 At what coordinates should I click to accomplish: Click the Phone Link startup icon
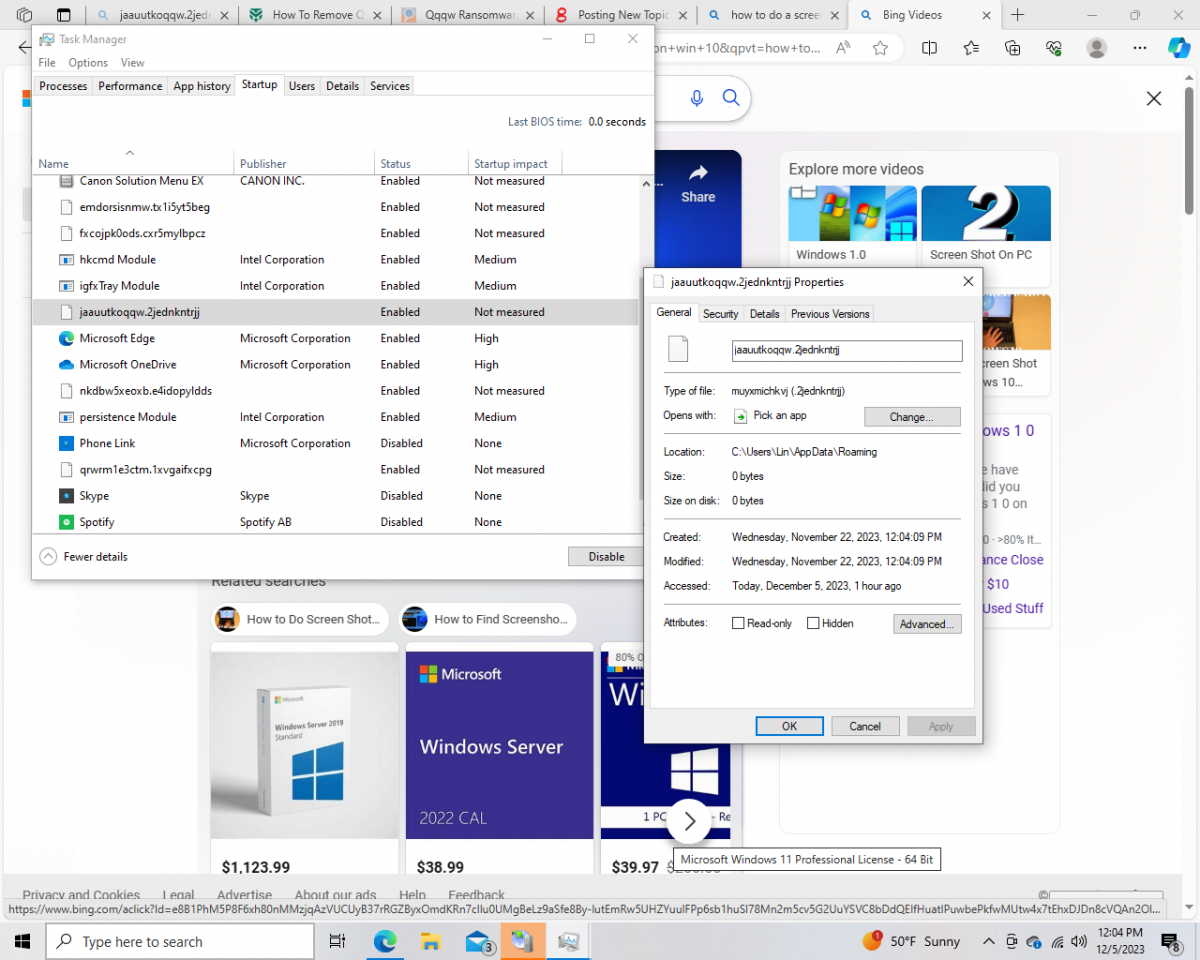[66, 443]
